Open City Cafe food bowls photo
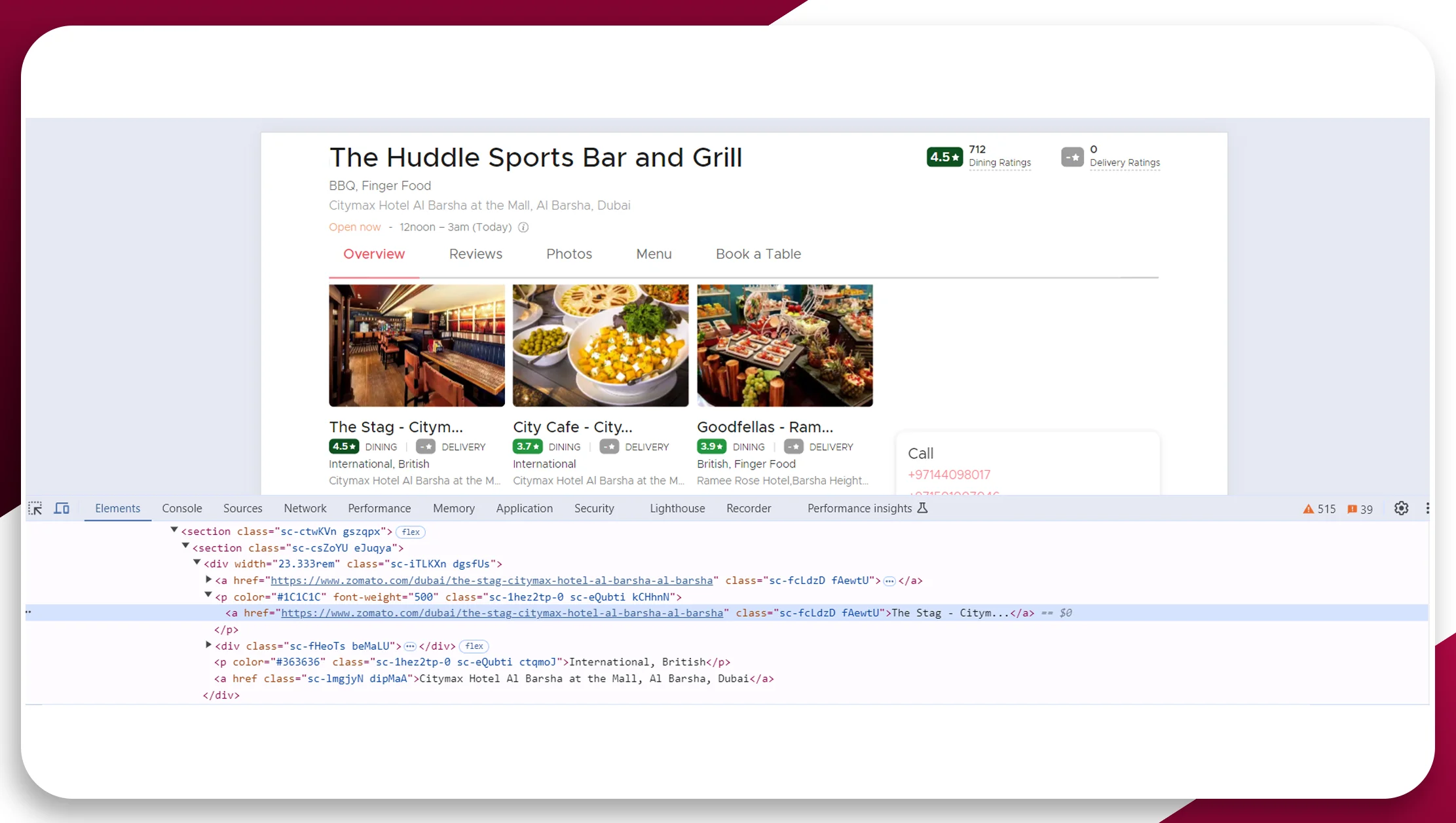This screenshot has width=1456, height=823. pos(601,345)
